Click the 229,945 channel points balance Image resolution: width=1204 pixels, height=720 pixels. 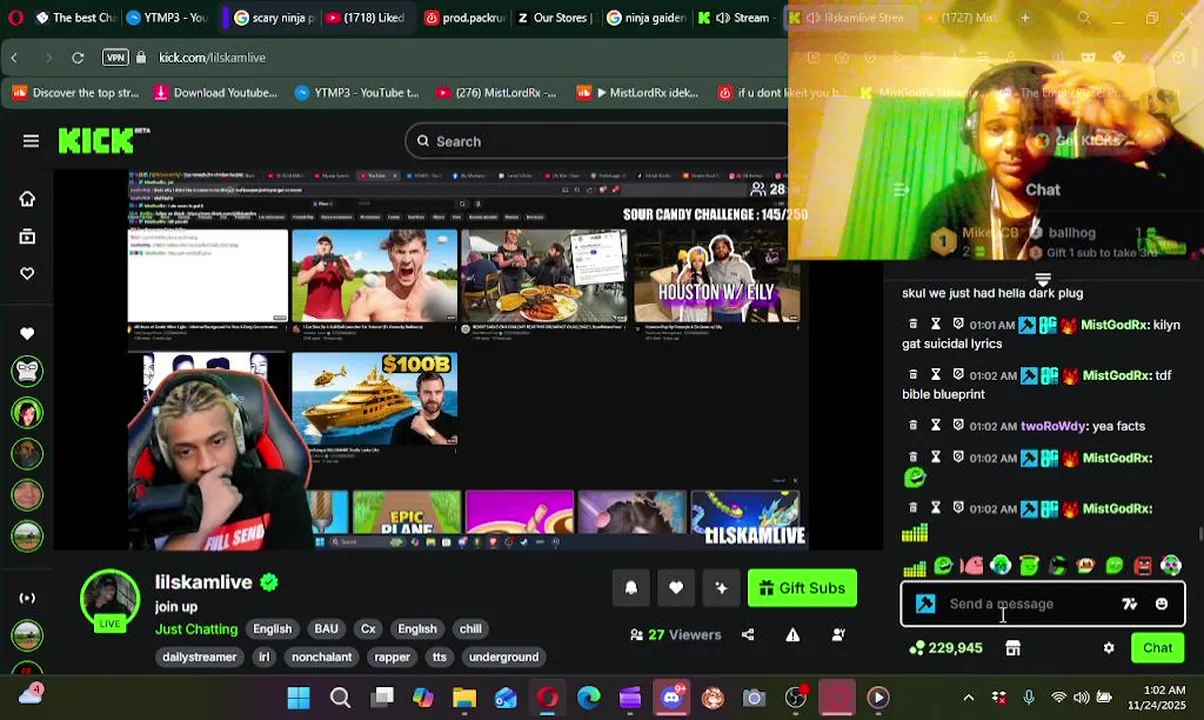point(946,648)
